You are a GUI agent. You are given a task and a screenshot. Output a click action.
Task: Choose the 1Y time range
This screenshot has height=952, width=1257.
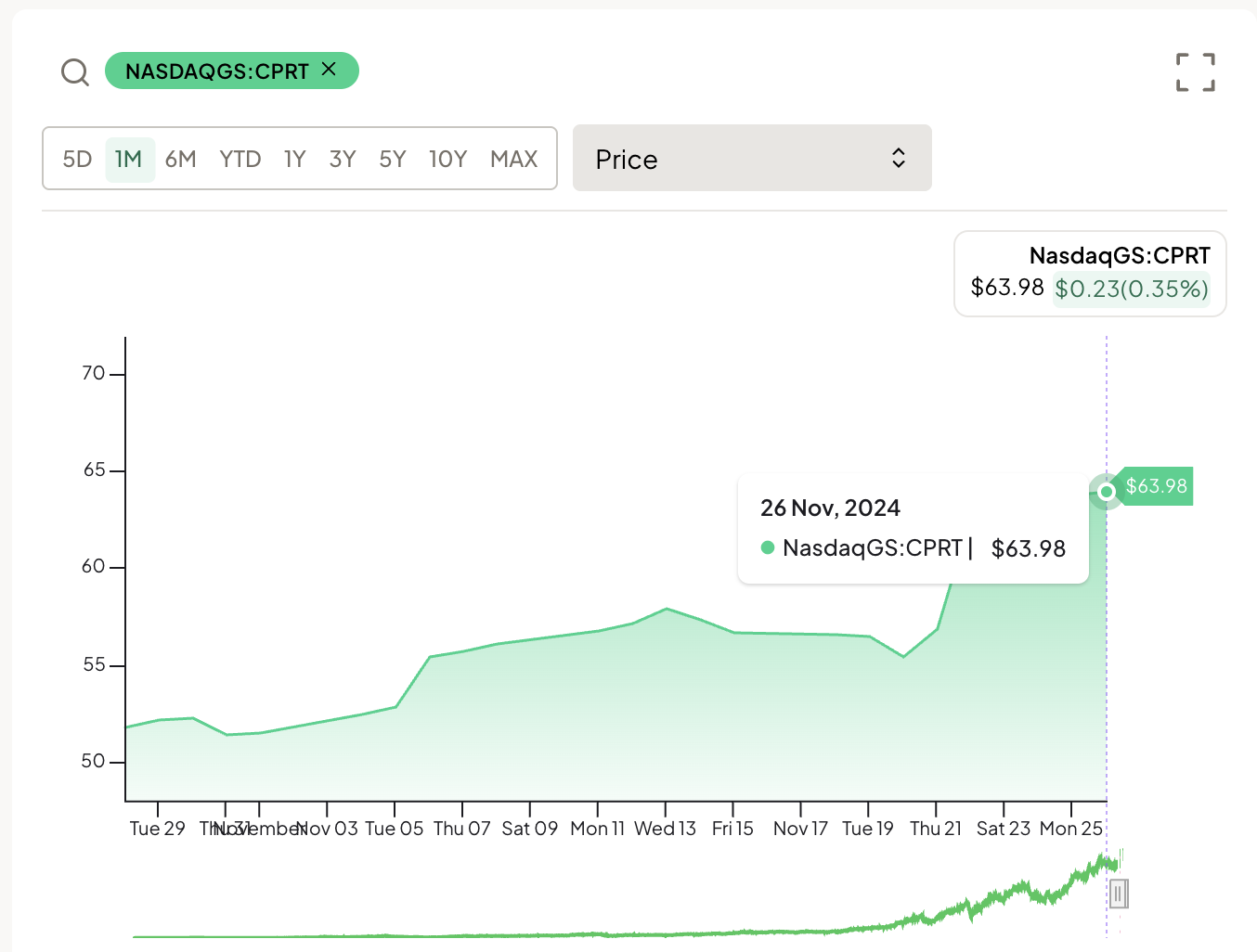294,160
